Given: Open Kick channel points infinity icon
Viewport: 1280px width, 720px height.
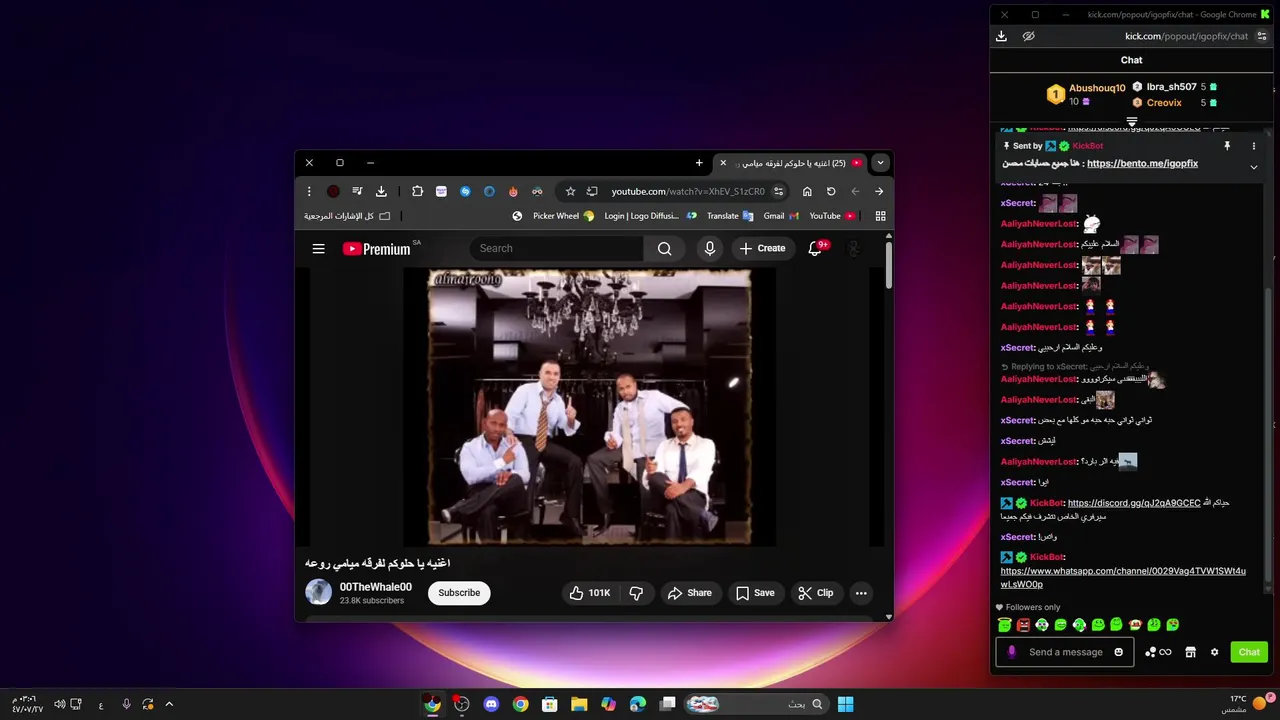Looking at the screenshot, I should (1158, 652).
